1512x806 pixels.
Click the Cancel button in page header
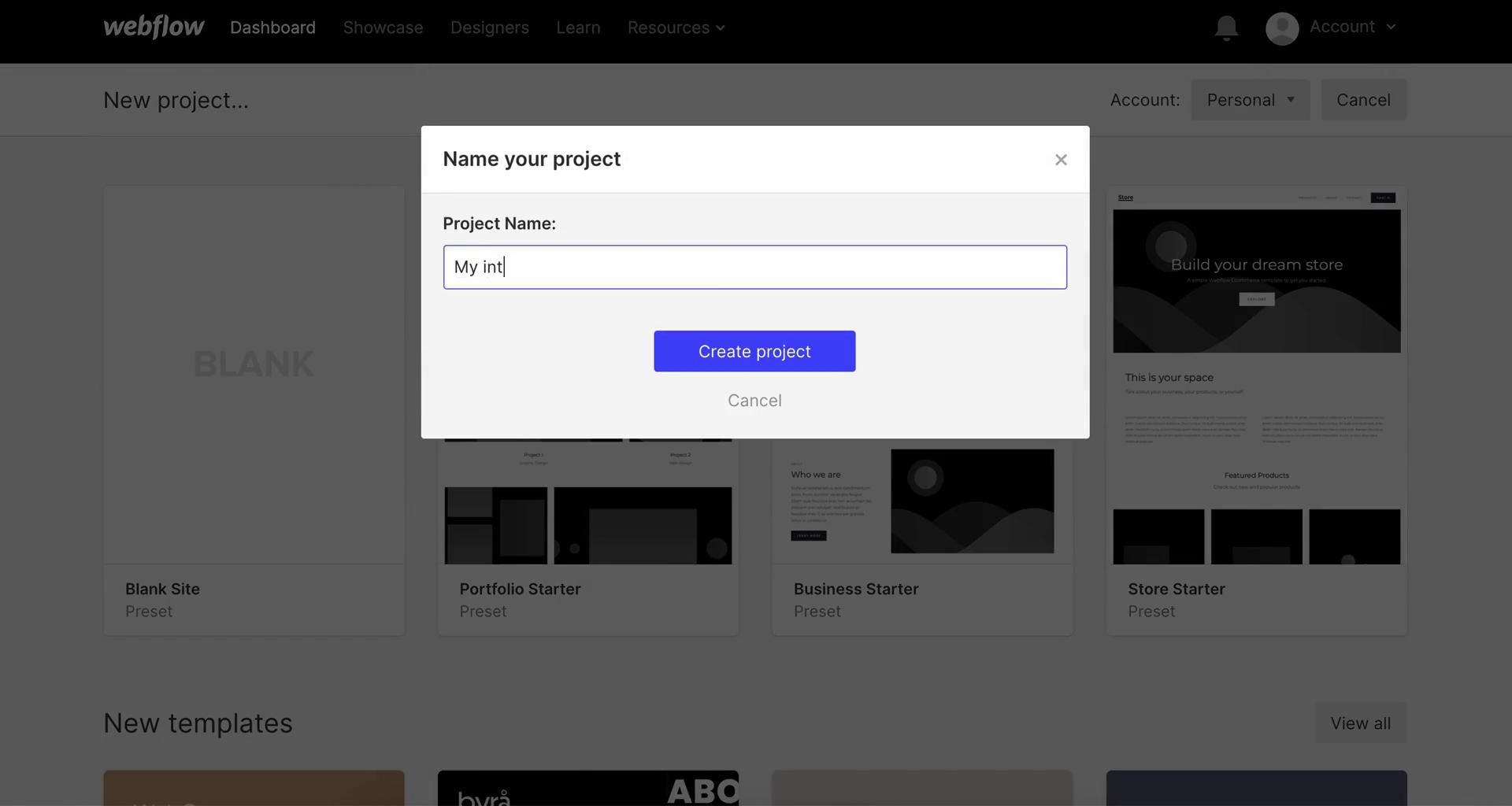click(1363, 100)
